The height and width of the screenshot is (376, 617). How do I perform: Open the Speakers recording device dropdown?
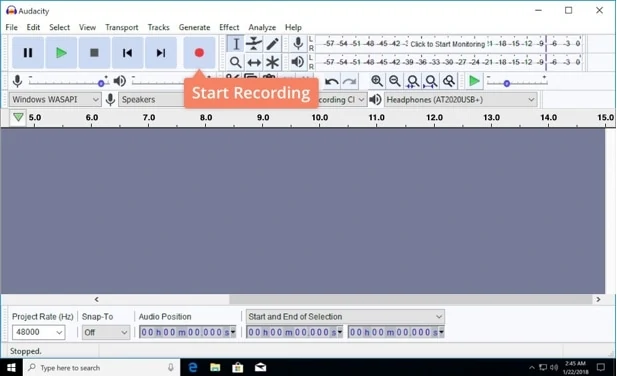[151, 100]
